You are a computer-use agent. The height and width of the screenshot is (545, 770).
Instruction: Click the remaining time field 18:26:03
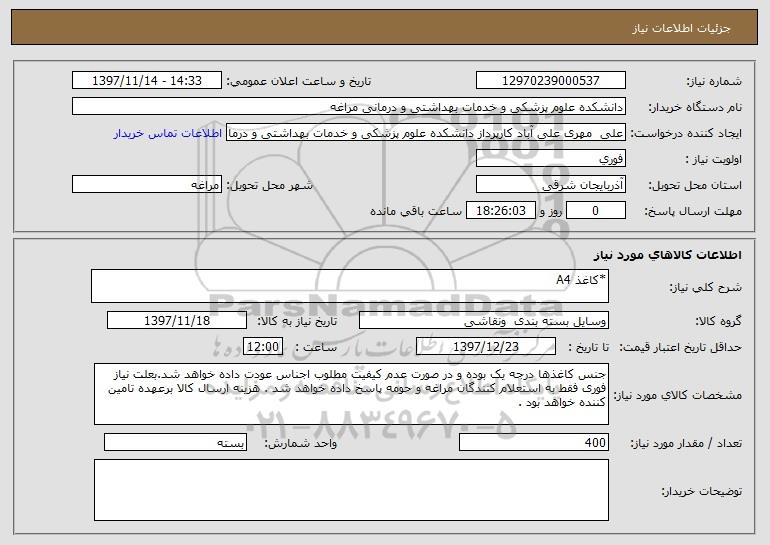click(500, 211)
